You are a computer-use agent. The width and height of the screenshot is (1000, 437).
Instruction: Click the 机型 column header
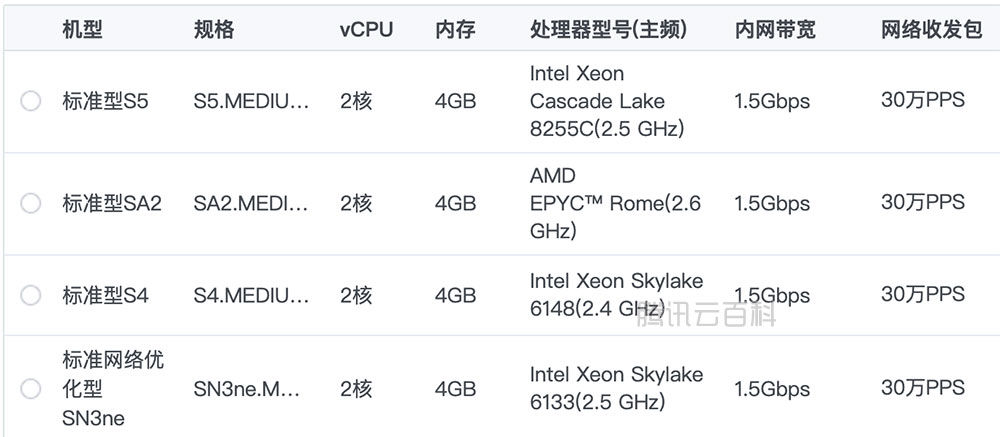[82, 30]
